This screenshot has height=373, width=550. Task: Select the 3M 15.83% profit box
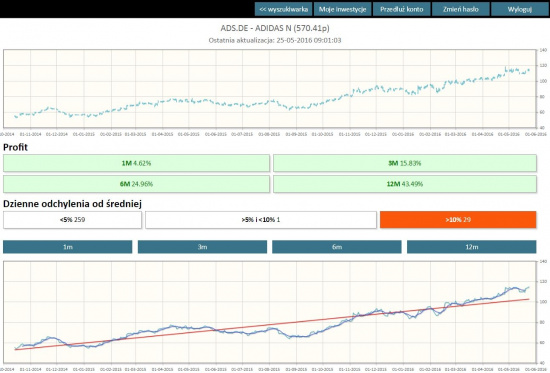pyautogui.click(x=405, y=163)
